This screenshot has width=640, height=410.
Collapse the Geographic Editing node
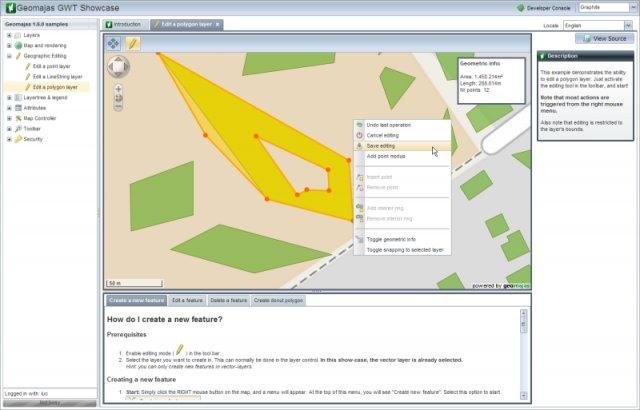click(9, 56)
